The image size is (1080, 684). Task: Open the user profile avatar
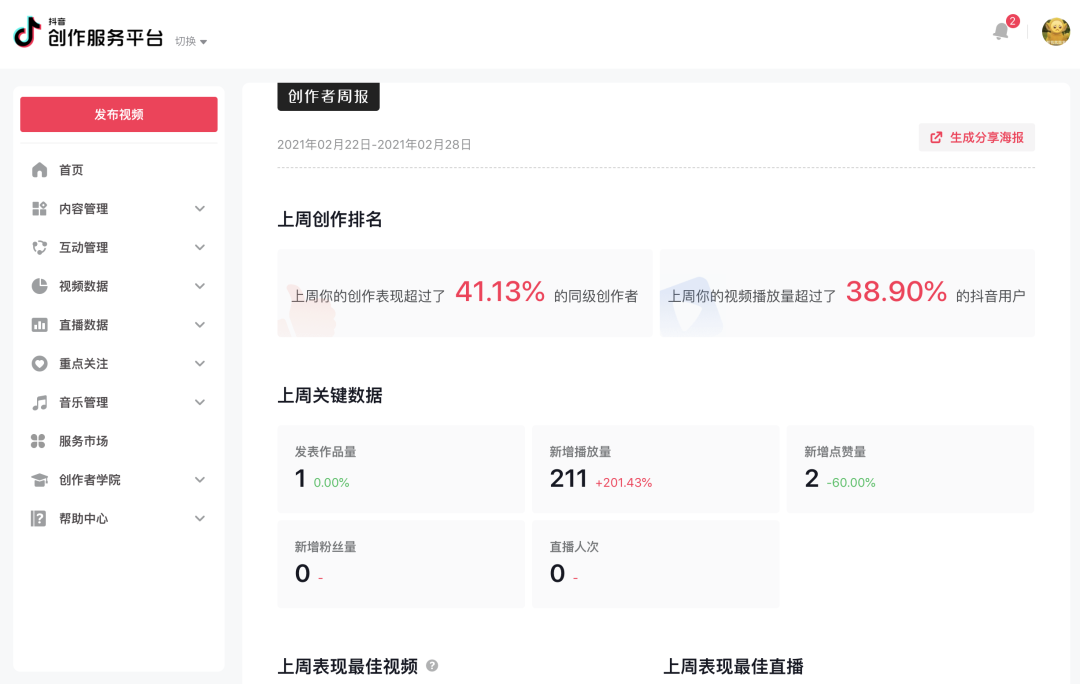click(x=1055, y=32)
